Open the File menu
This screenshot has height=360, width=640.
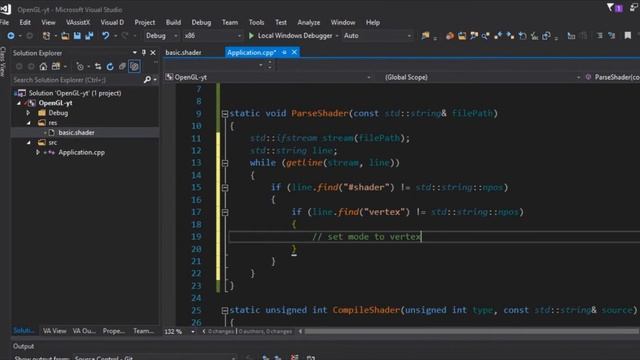[x=4, y=22]
